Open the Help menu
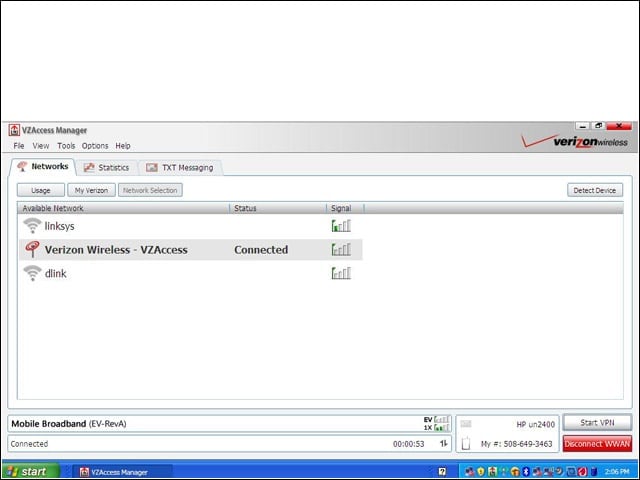The image size is (640, 480). click(x=123, y=146)
